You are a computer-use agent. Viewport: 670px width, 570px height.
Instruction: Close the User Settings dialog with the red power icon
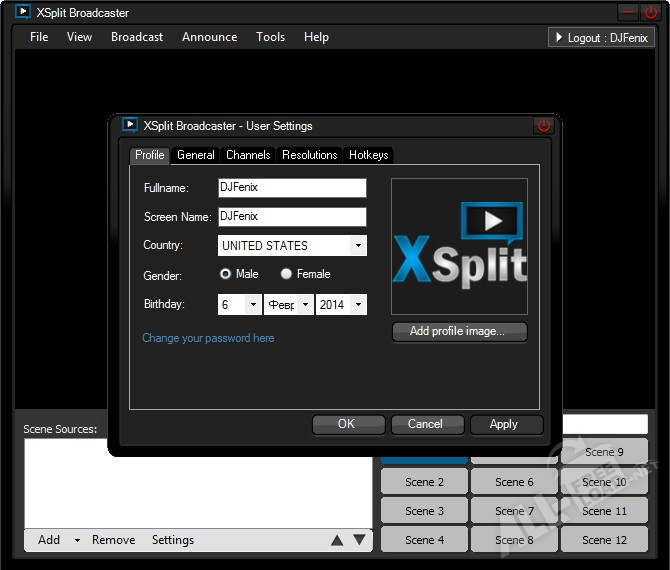(544, 126)
